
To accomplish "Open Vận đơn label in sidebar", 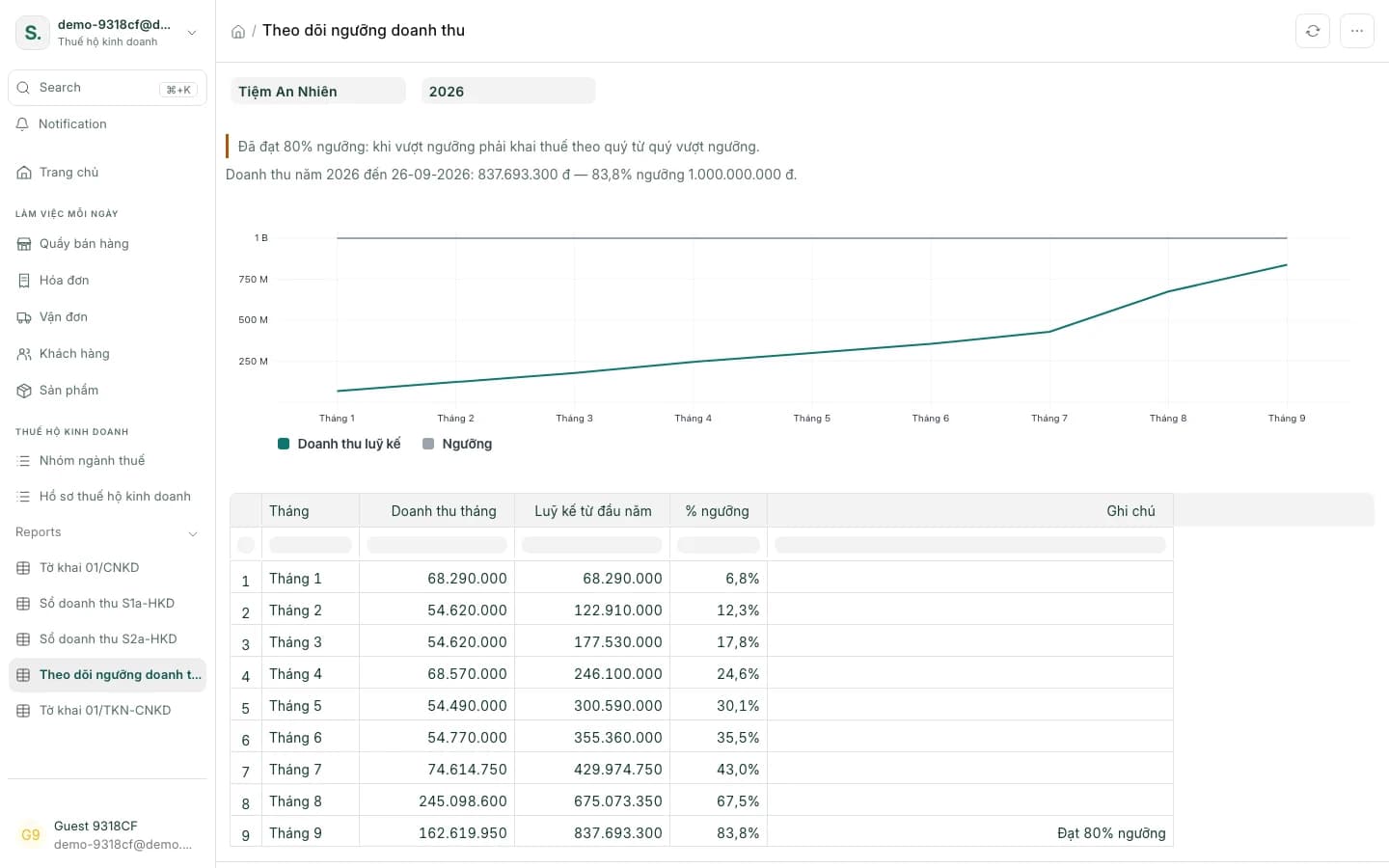I will [x=64, y=317].
